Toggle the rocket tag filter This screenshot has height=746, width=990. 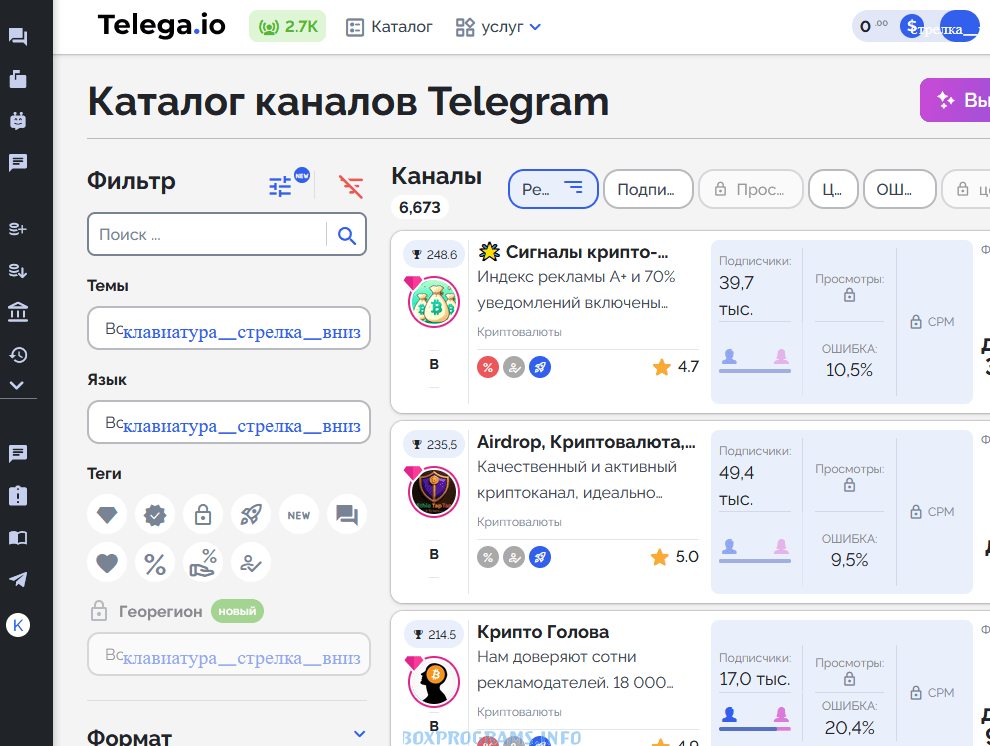click(x=251, y=515)
